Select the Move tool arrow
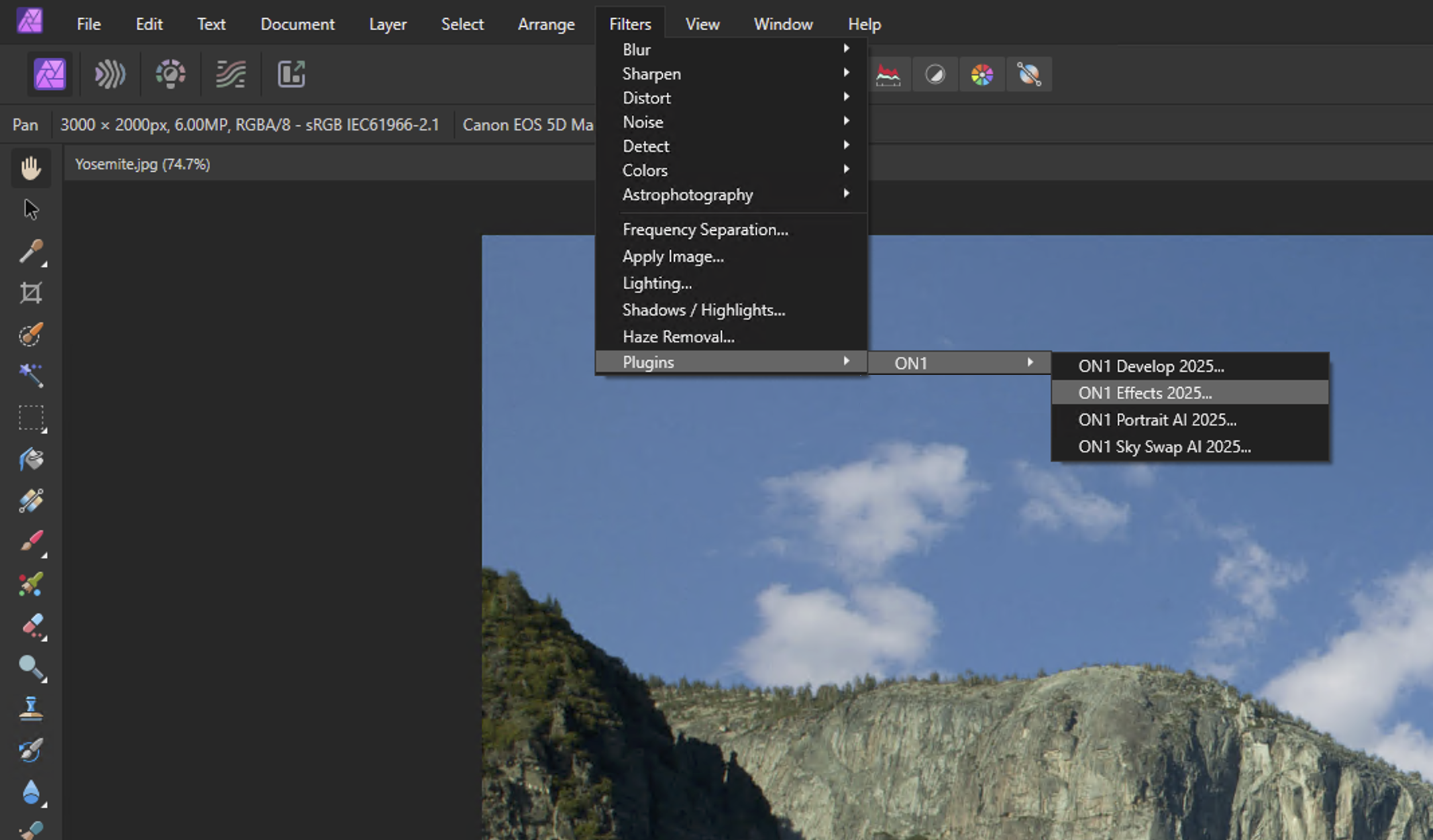The height and width of the screenshot is (840, 1433). pos(31,209)
